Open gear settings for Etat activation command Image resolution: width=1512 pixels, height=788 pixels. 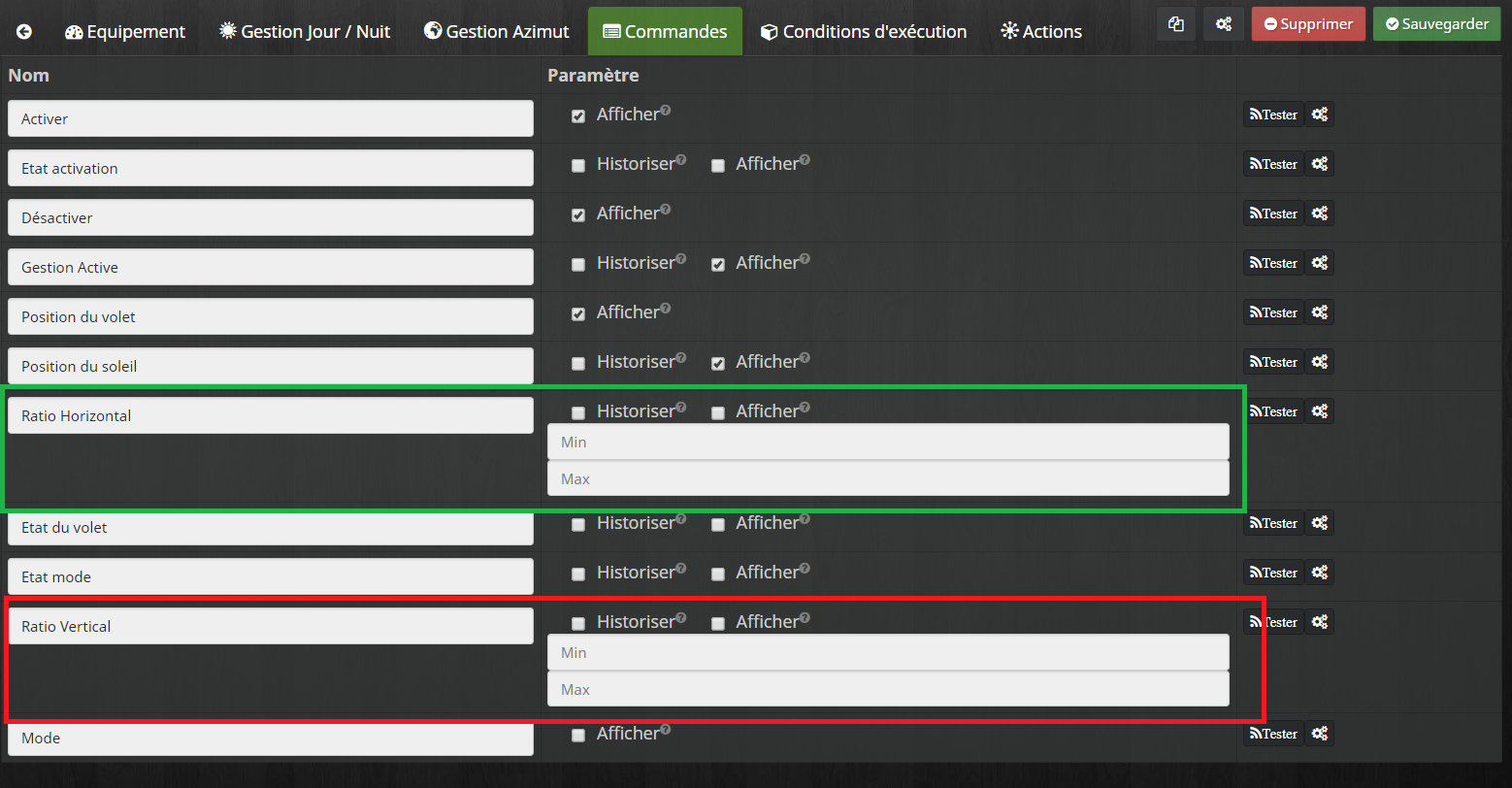(1319, 164)
